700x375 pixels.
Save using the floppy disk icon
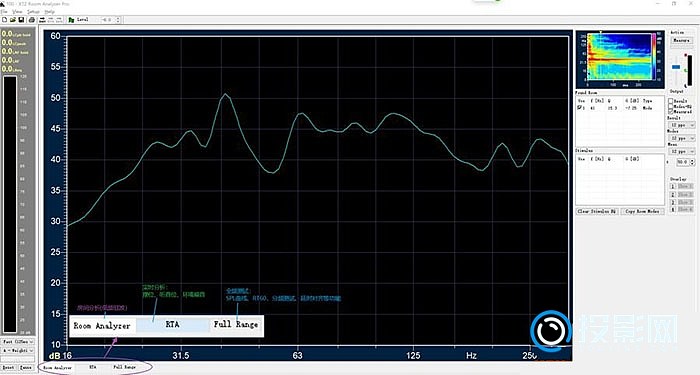(21, 20)
